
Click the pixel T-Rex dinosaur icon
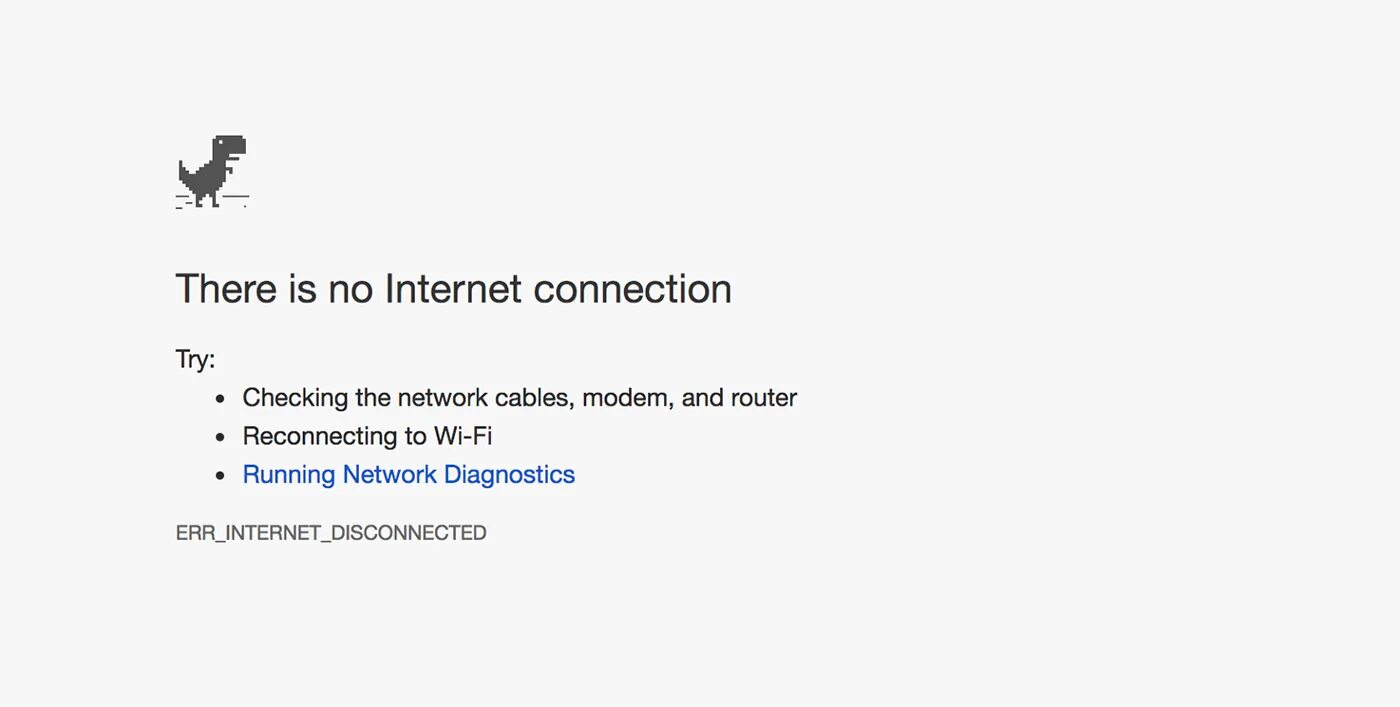(x=212, y=171)
